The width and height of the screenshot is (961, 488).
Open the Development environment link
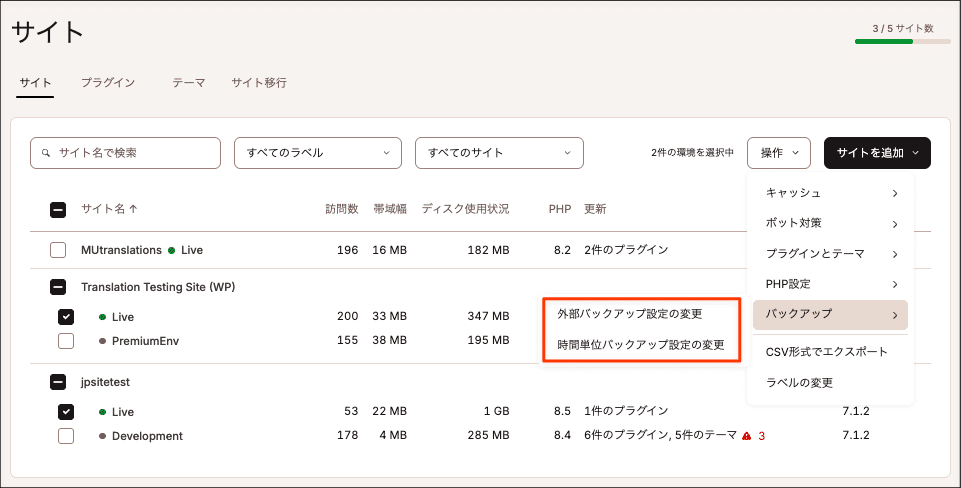point(147,436)
